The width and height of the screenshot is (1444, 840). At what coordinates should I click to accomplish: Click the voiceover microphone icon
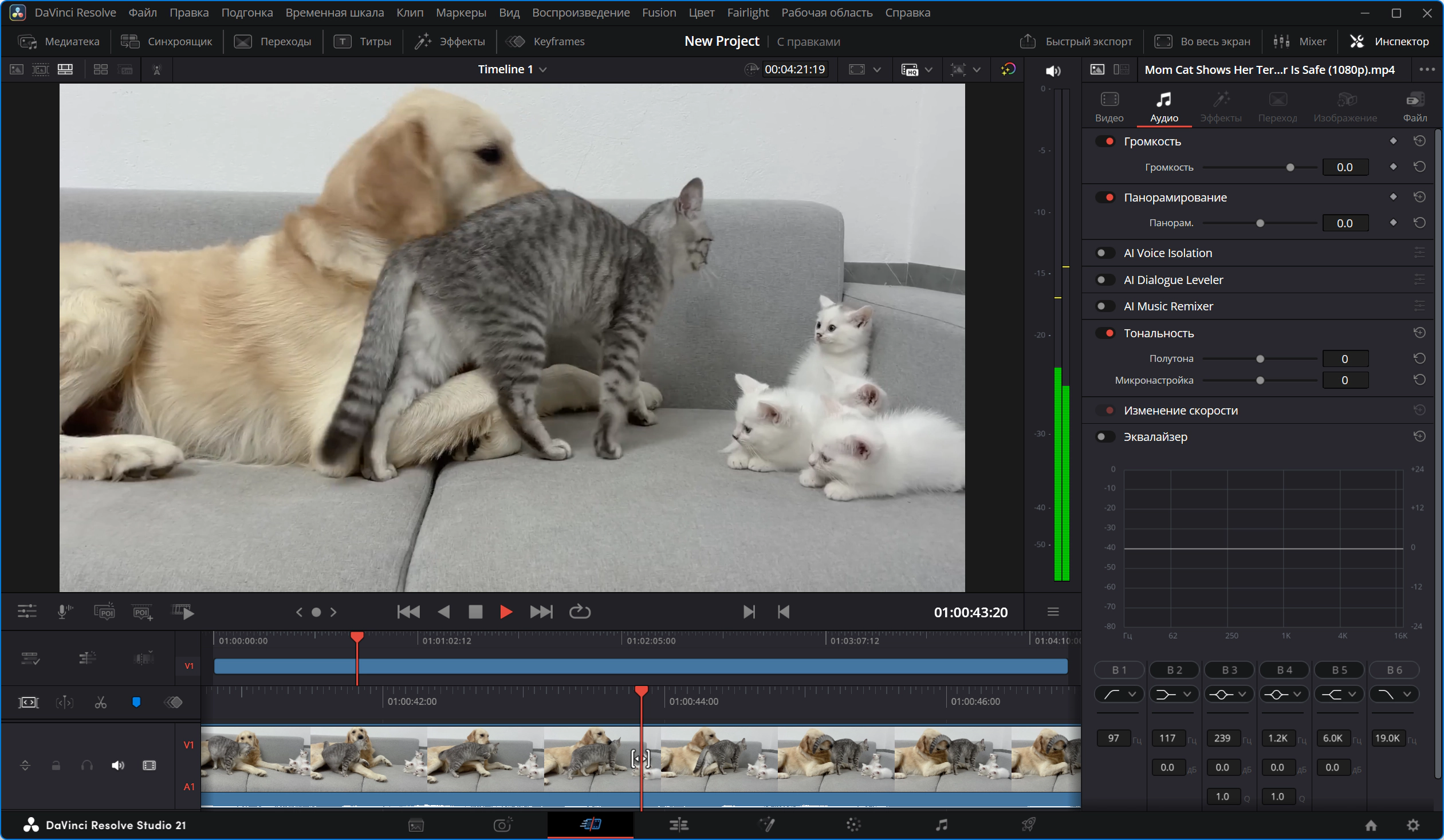(65, 612)
